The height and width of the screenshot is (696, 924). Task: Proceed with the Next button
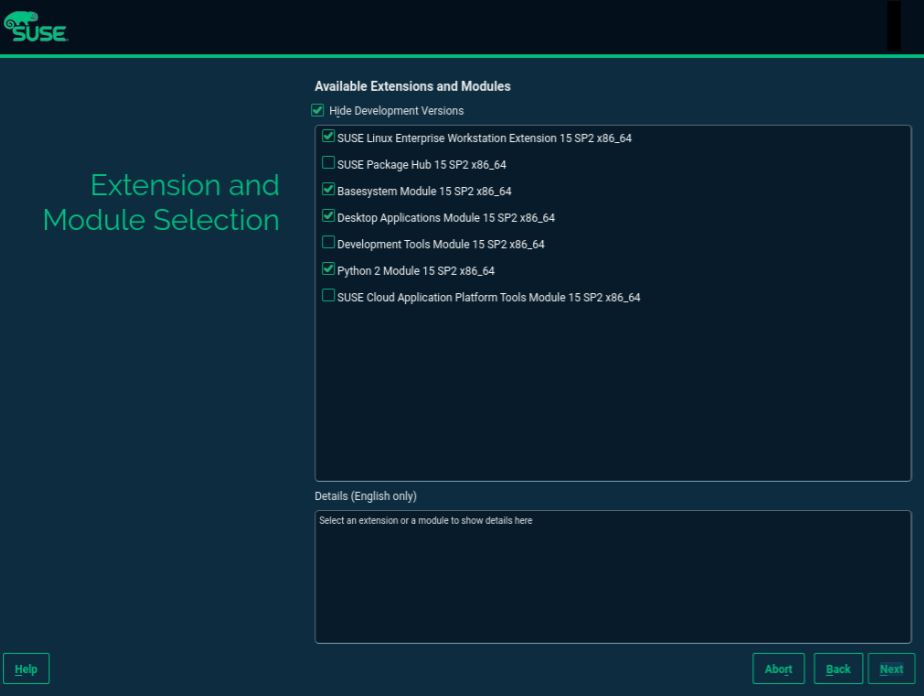point(891,669)
